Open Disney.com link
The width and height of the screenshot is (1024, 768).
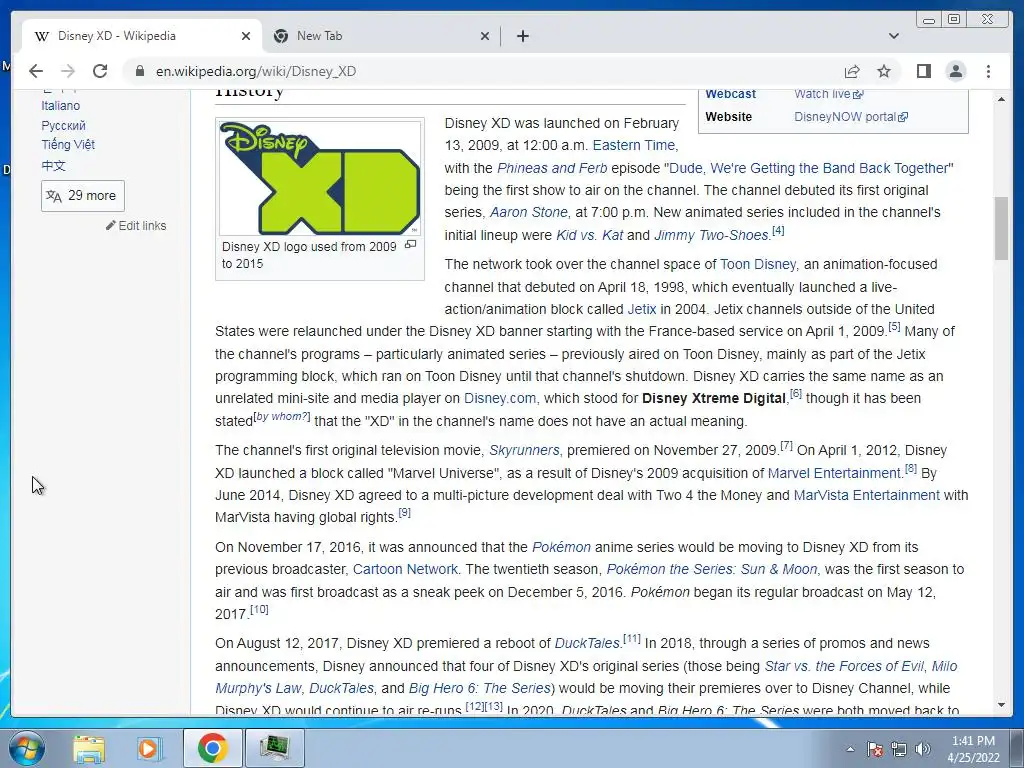tap(500, 398)
